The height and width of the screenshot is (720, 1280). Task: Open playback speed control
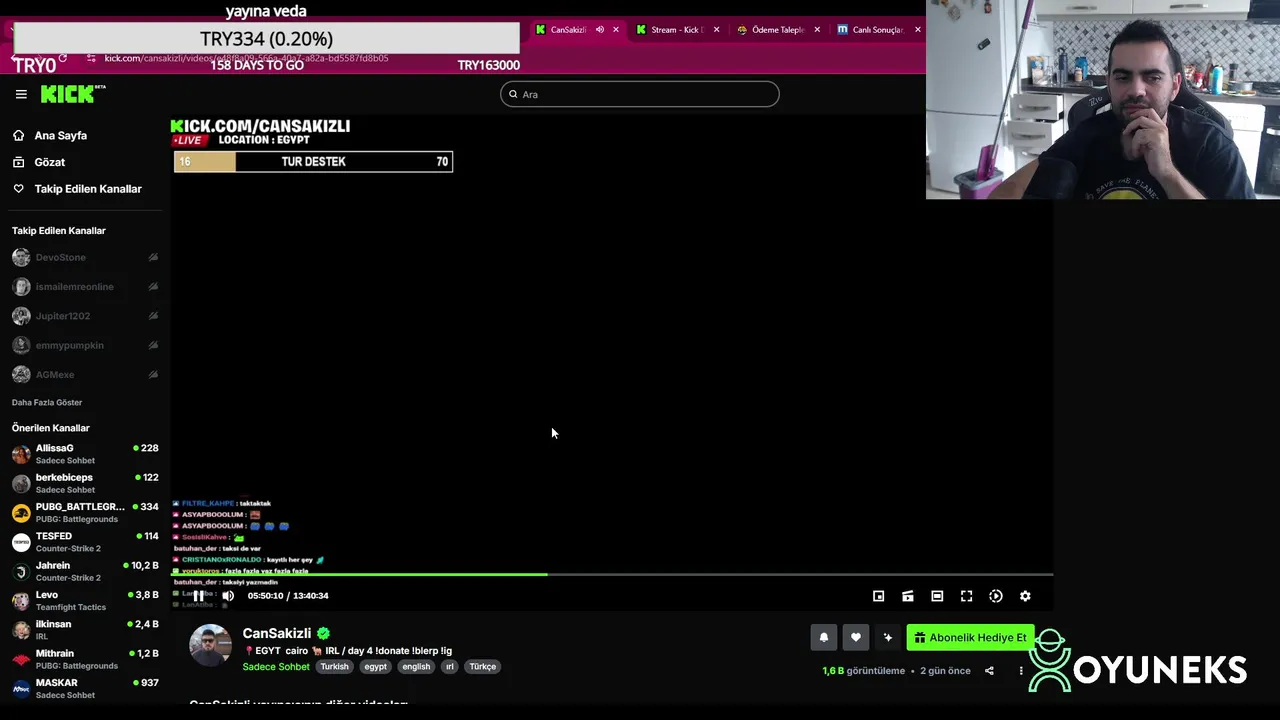point(996,596)
